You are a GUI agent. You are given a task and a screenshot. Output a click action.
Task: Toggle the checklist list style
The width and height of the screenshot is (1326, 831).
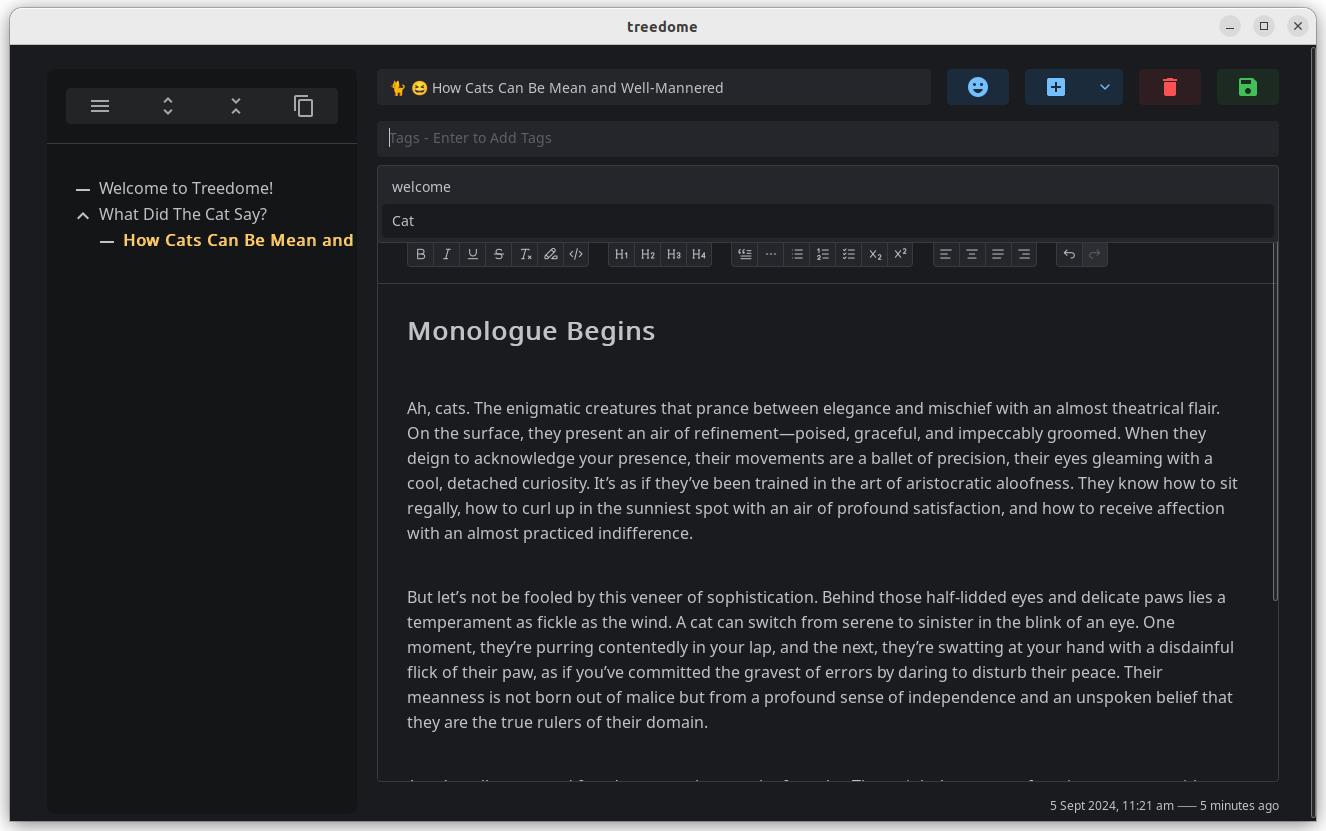coord(848,254)
